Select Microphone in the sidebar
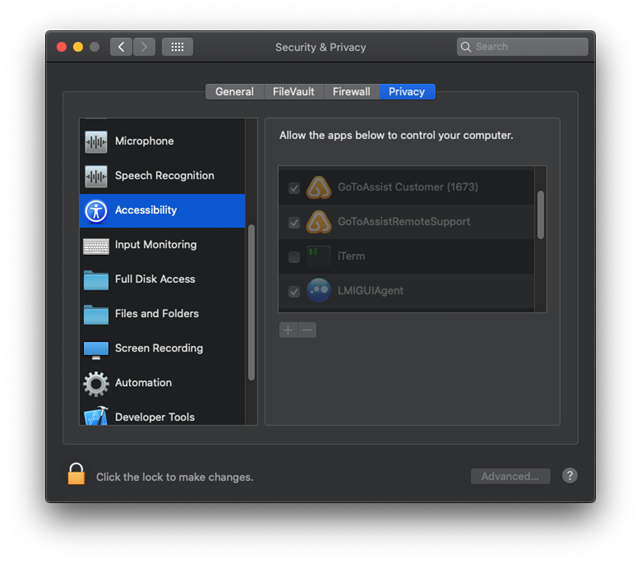 tap(162, 141)
